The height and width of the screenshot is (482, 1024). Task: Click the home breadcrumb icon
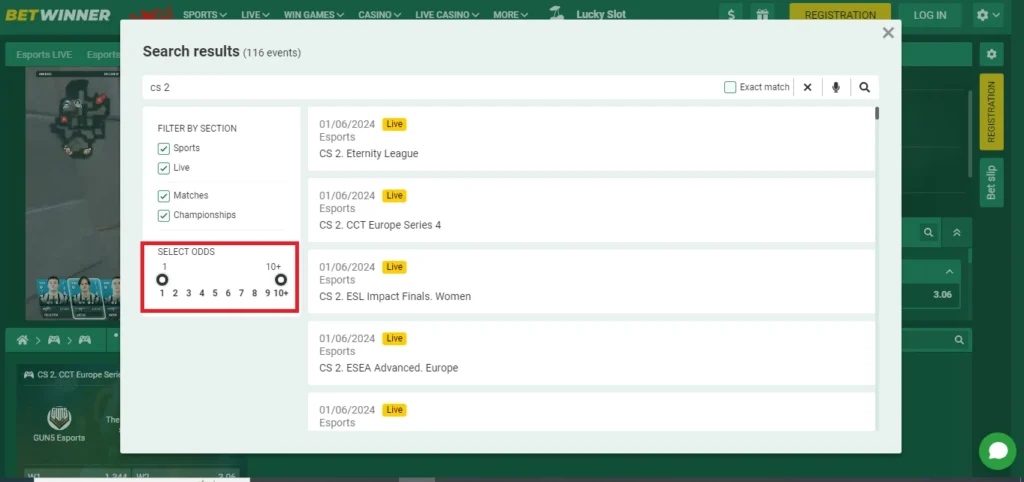pos(22,340)
